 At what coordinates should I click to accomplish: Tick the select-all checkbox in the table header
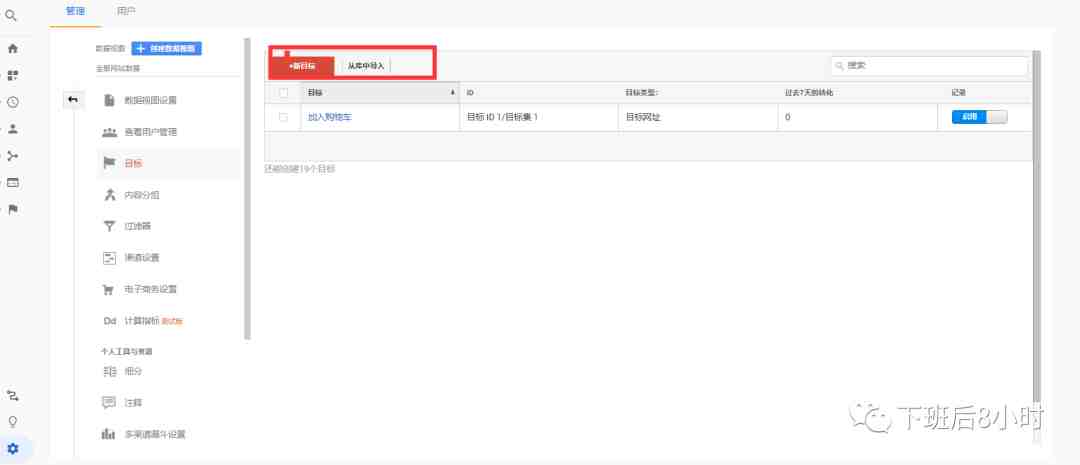283,92
